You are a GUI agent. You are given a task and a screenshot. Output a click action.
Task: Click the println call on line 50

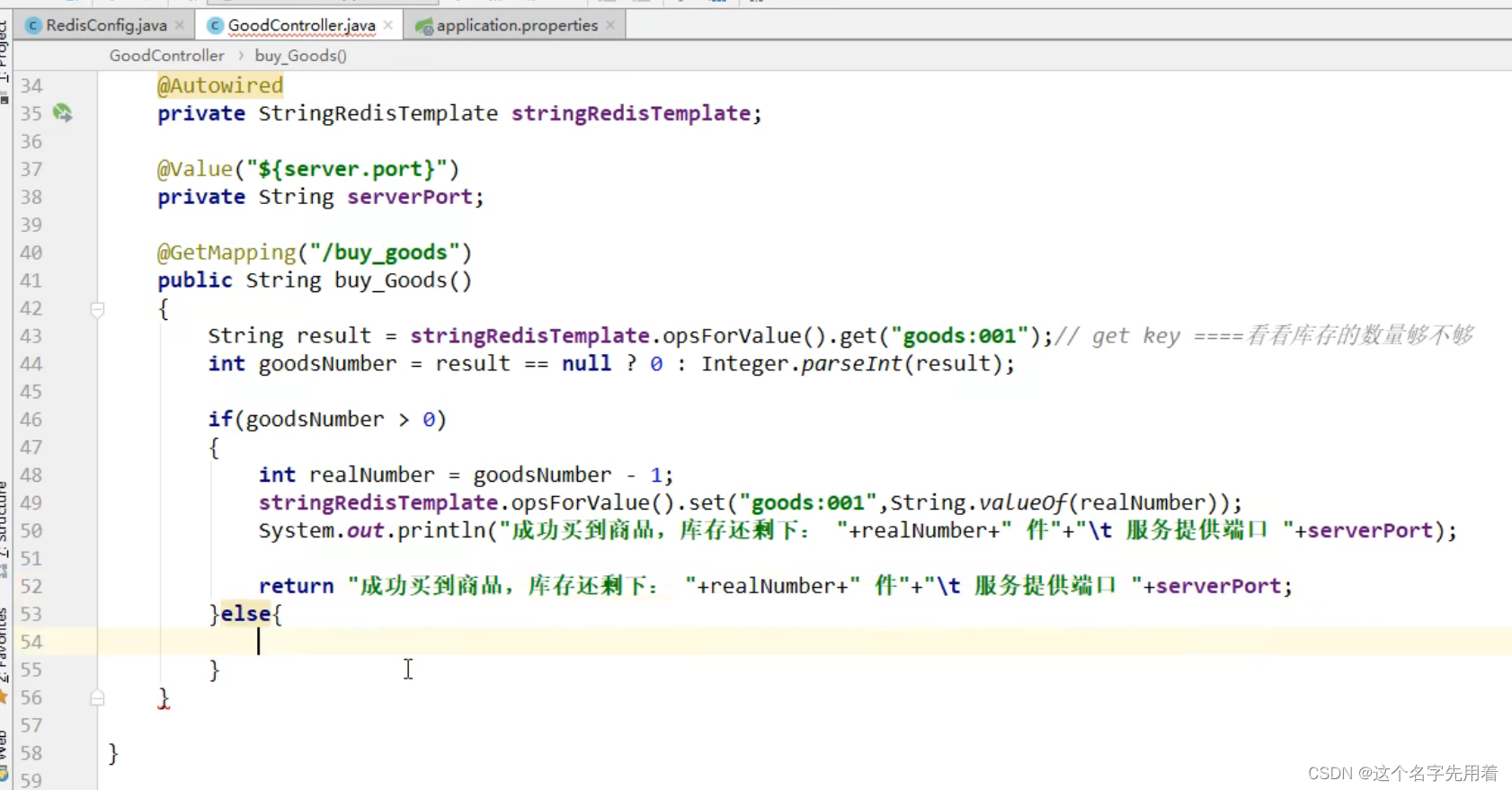point(441,531)
